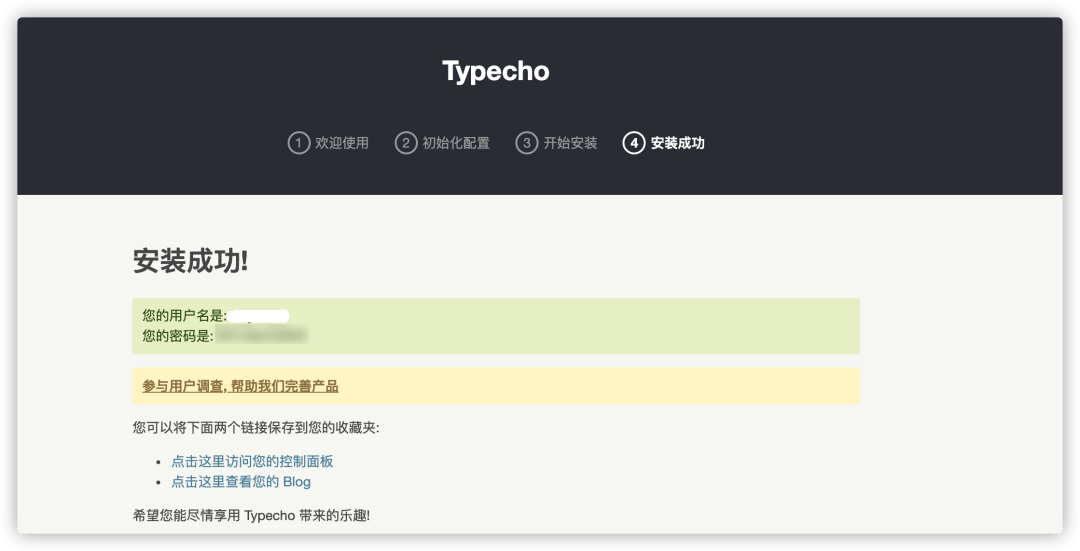The height and width of the screenshot is (551, 1080).
Task: Click the 您的用户名是 line
Action: coord(216,316)
